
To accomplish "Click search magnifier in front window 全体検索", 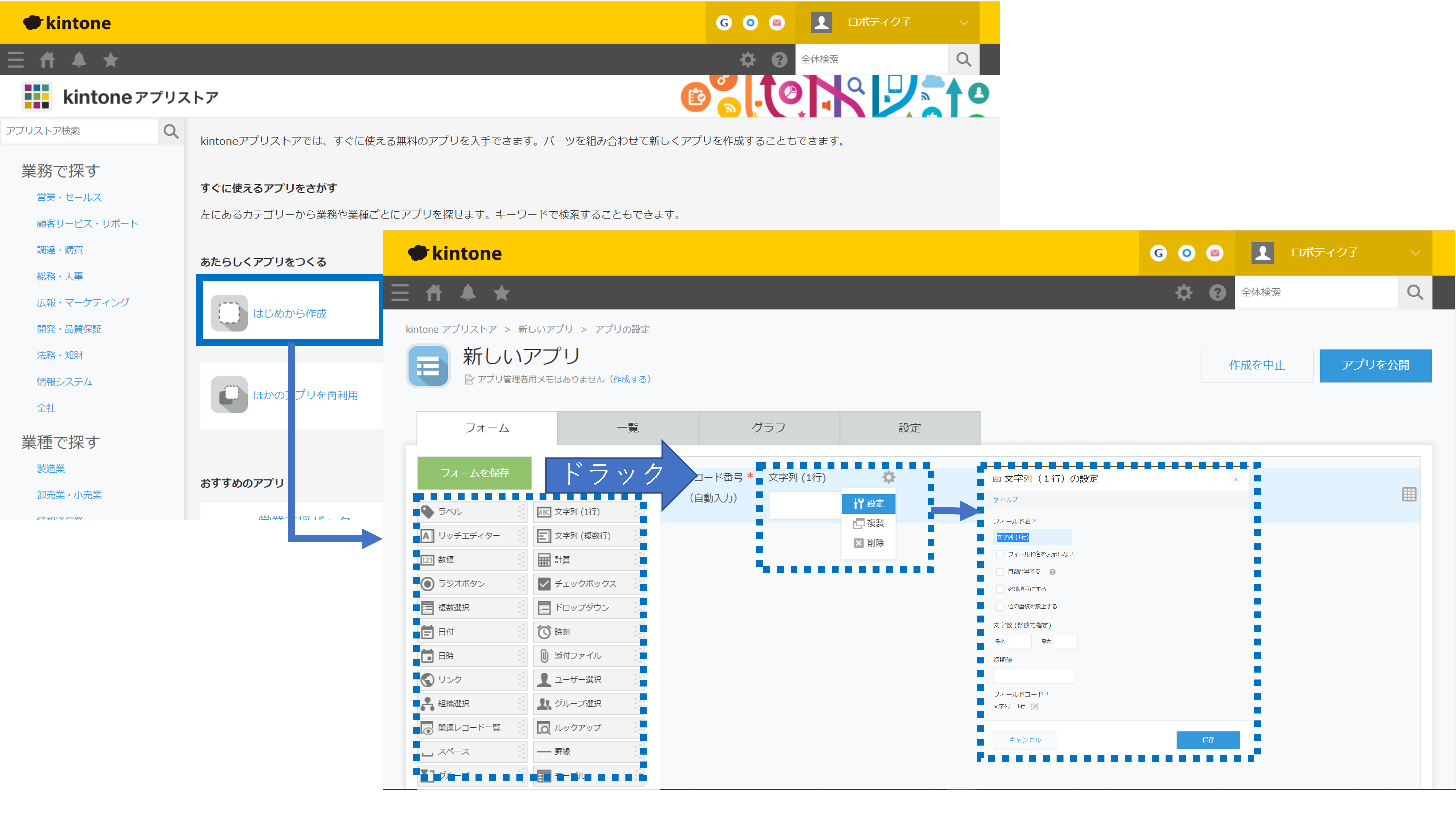I will pos(1415,292).
